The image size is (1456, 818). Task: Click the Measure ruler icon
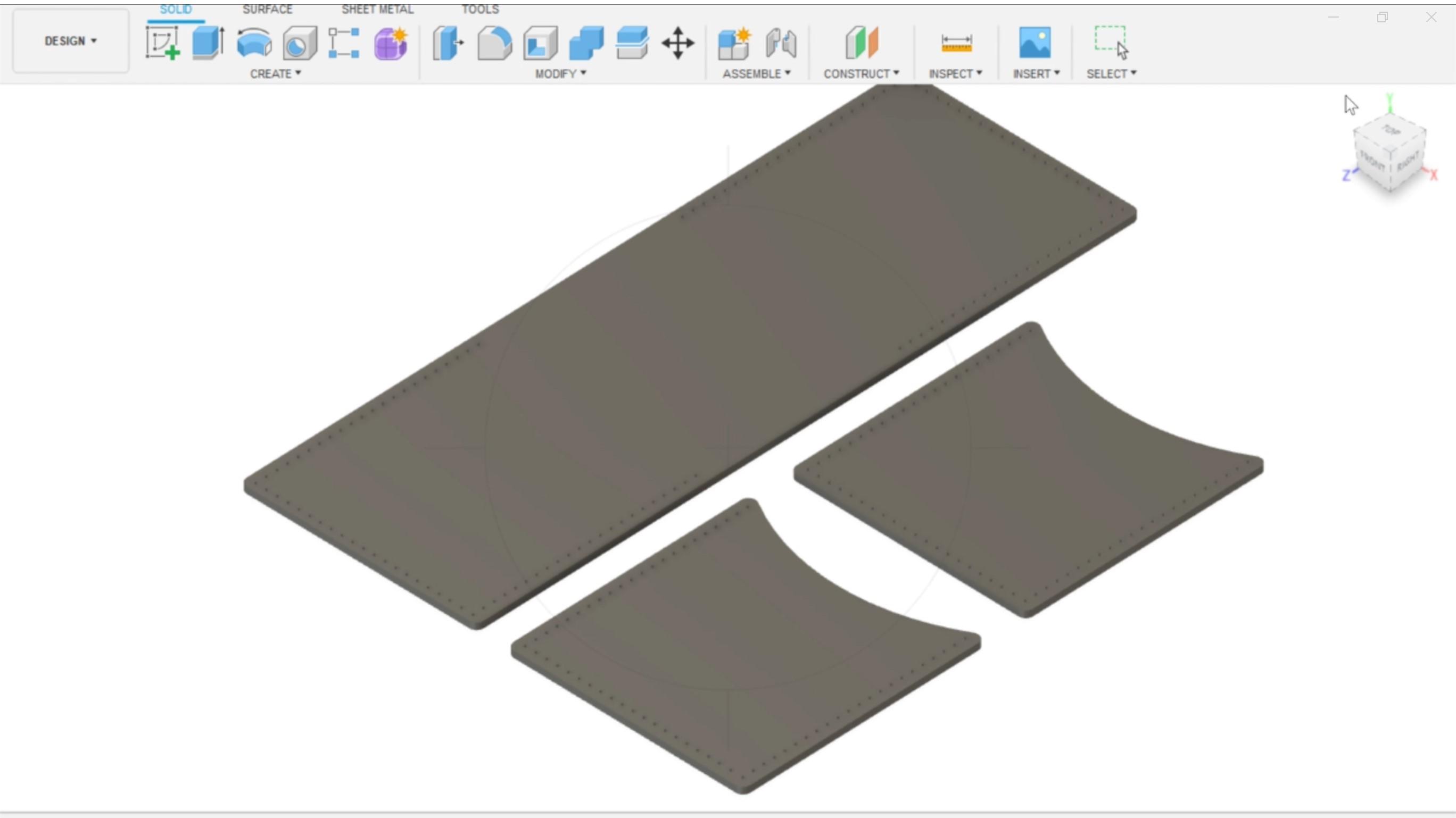(956, 43)
